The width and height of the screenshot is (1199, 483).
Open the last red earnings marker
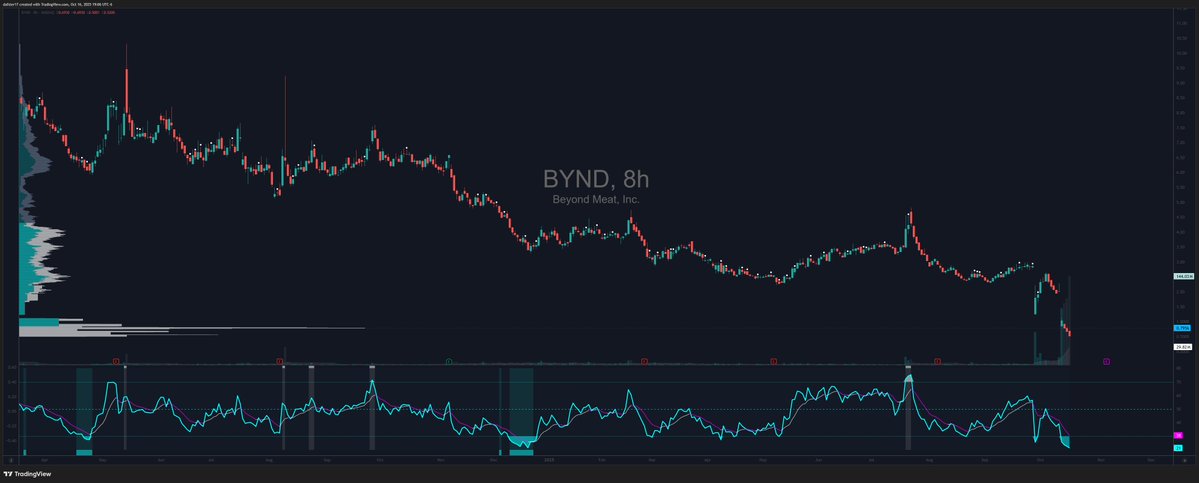937,360
